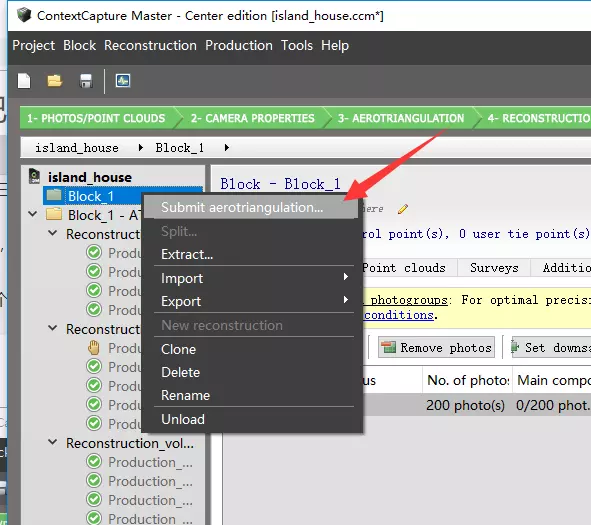The height and width of the screenshot is (525, 591).
Task: Switch to the Additional data tab
Action: click(x=562, y=268)
